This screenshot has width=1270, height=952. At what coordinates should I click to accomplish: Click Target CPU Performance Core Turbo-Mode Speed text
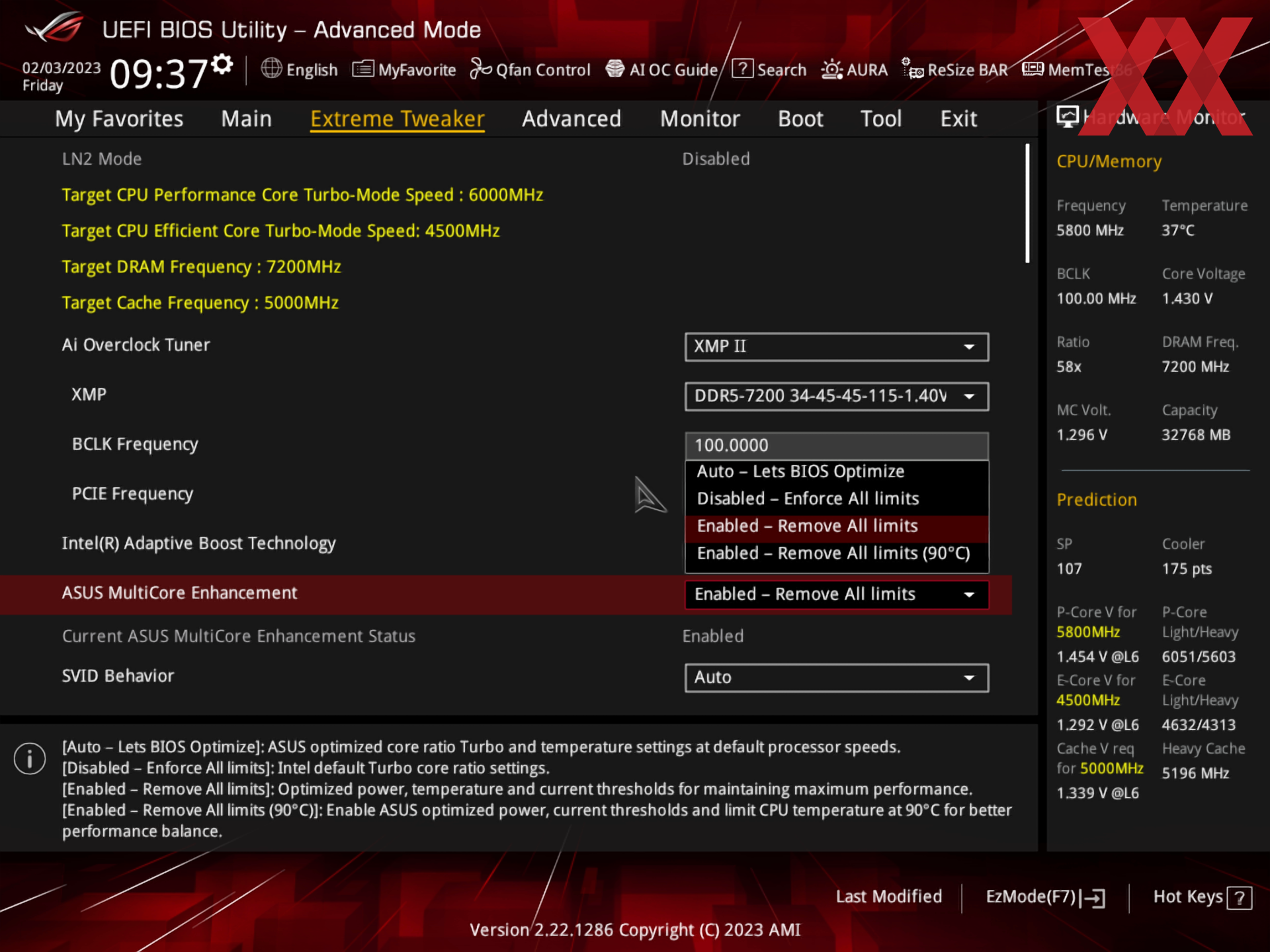(x=302, y=195)
